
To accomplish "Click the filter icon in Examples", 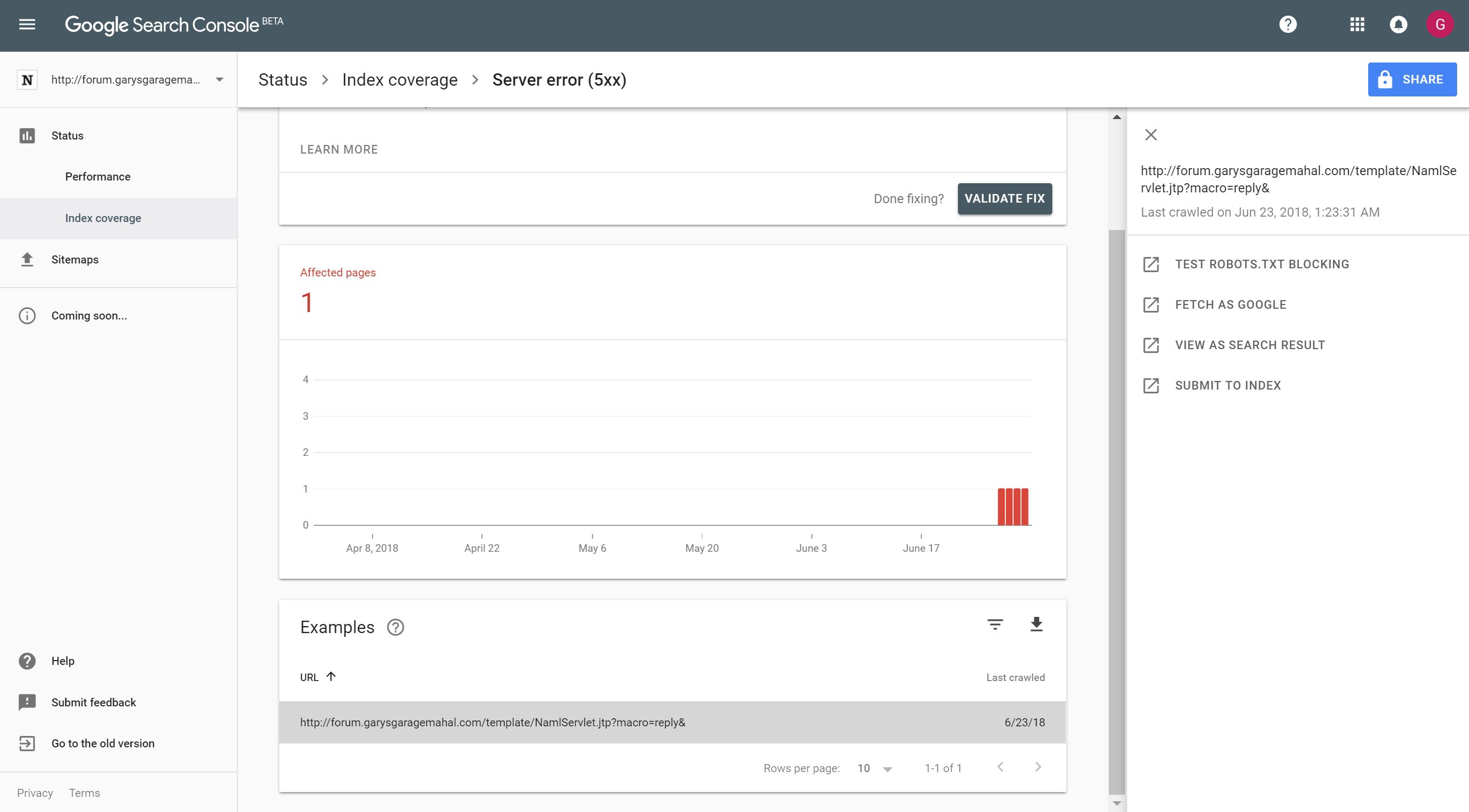I will click(995, 624).
